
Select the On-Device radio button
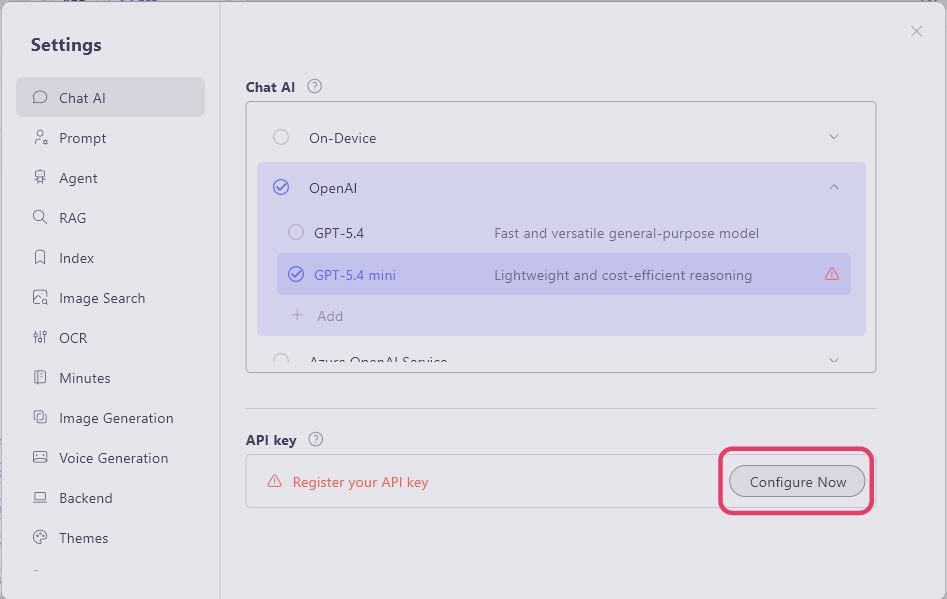coord(281,137)
